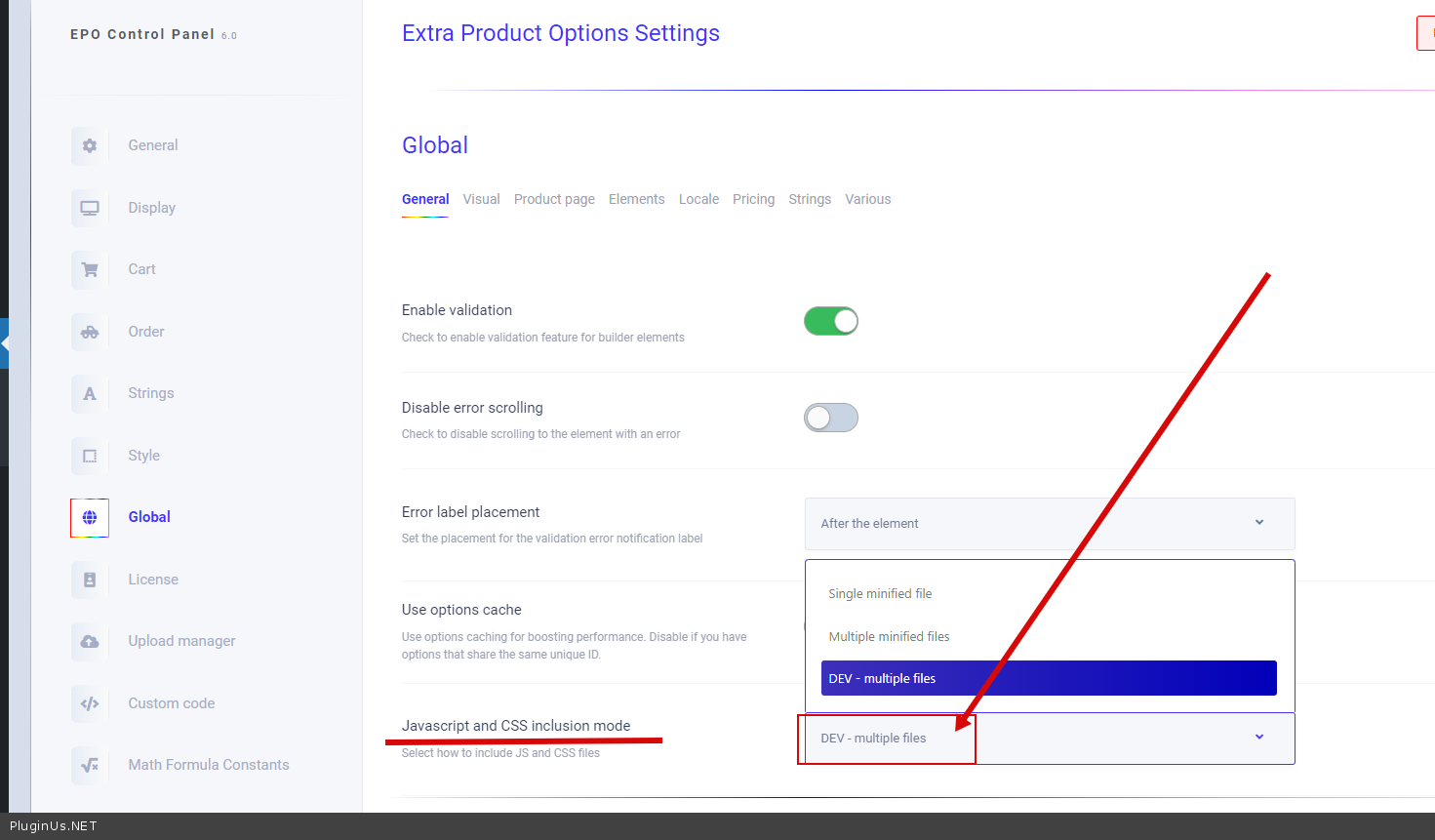This screenshot has height=840, width=1435.
Task: Select the highlighted DEV - multiple files option
Action: (1049, 678)
